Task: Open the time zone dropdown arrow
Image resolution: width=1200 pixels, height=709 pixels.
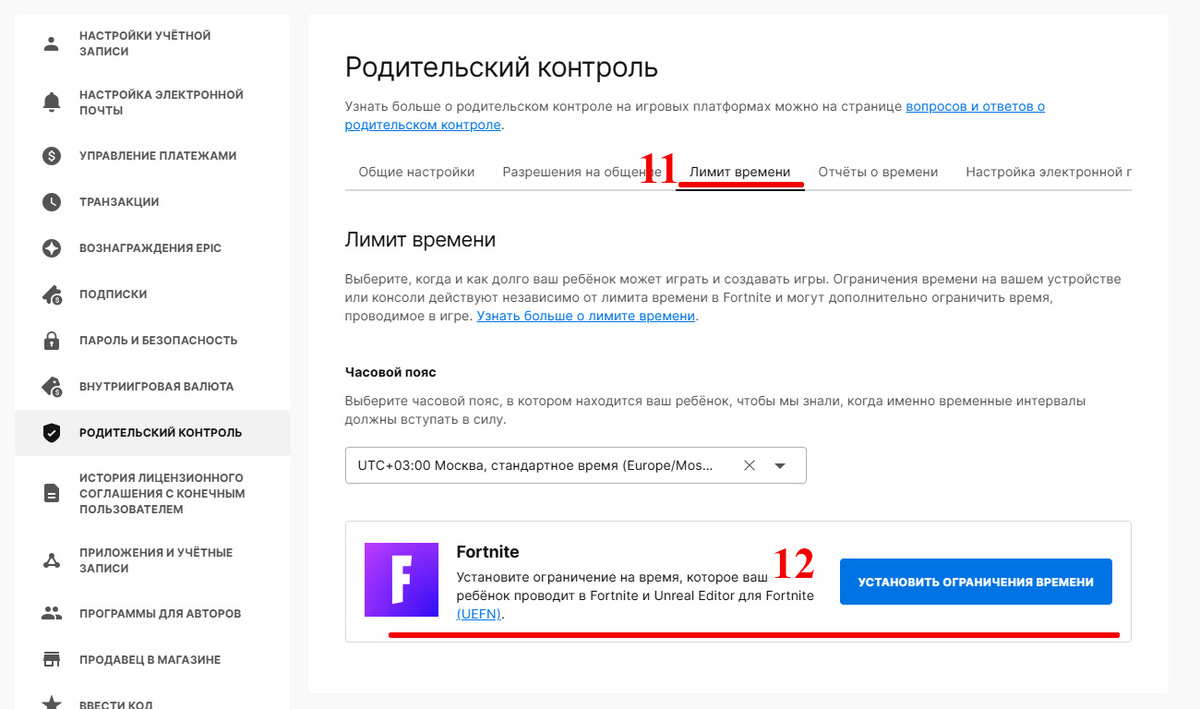Action: (780, 466)
